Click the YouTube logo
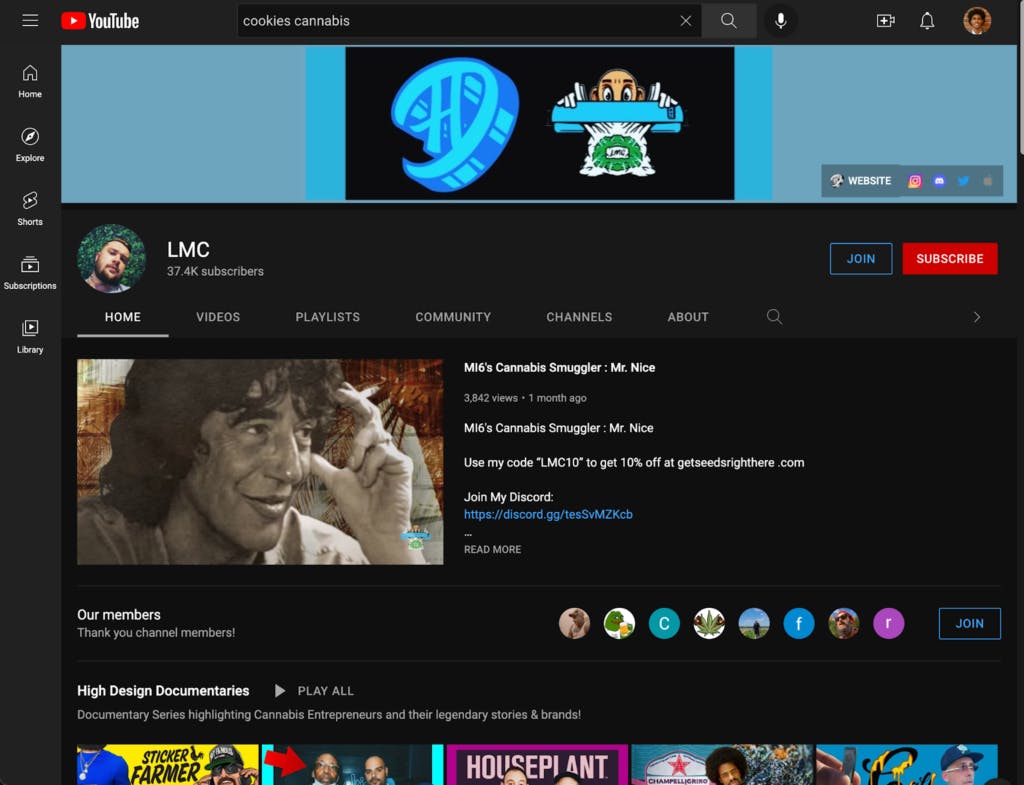The height and width of the screenshot is (785, 1024). [x=100, y=21]
